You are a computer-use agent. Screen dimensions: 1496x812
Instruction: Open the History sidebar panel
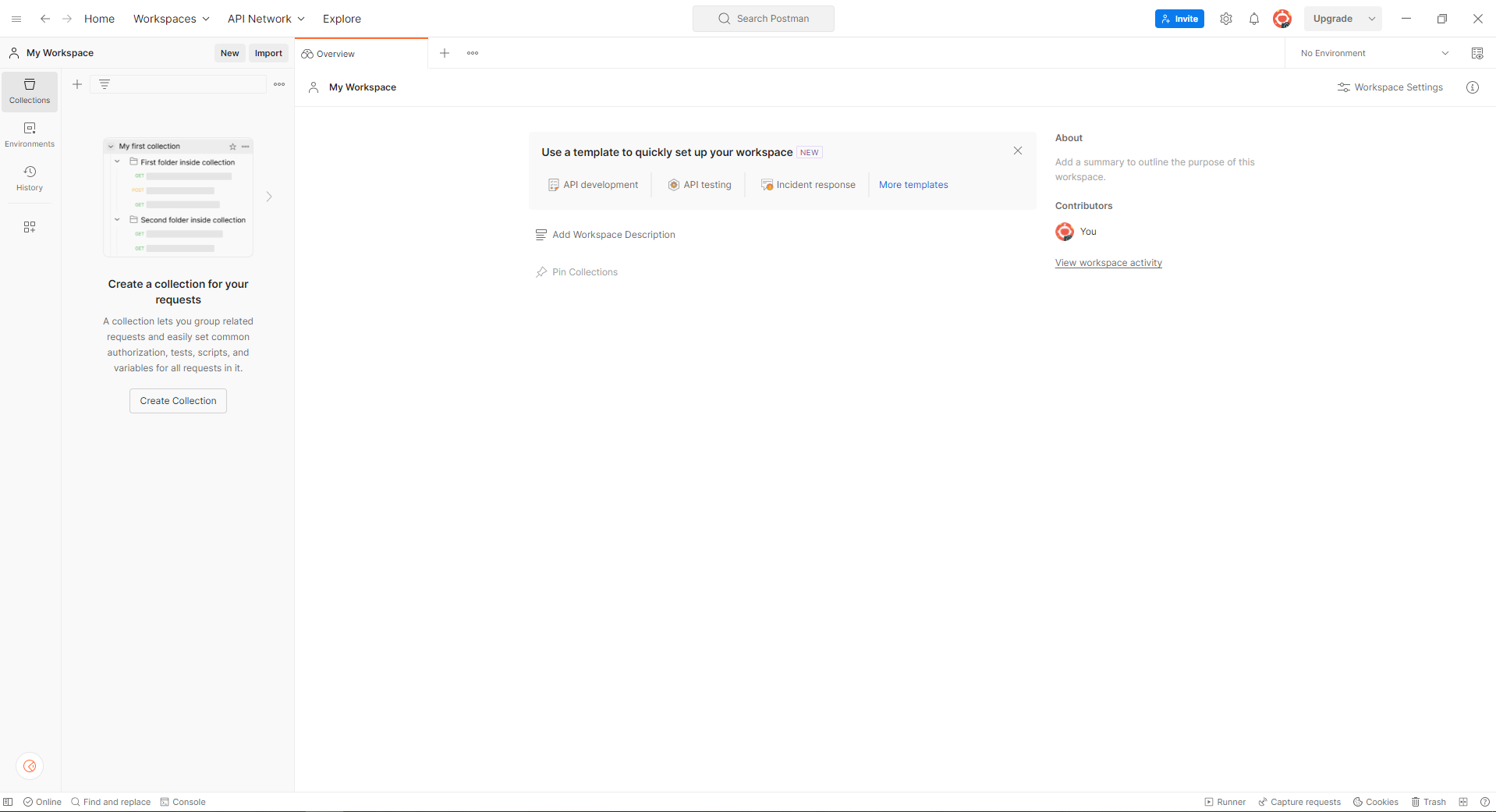click(x=30, y=179)
